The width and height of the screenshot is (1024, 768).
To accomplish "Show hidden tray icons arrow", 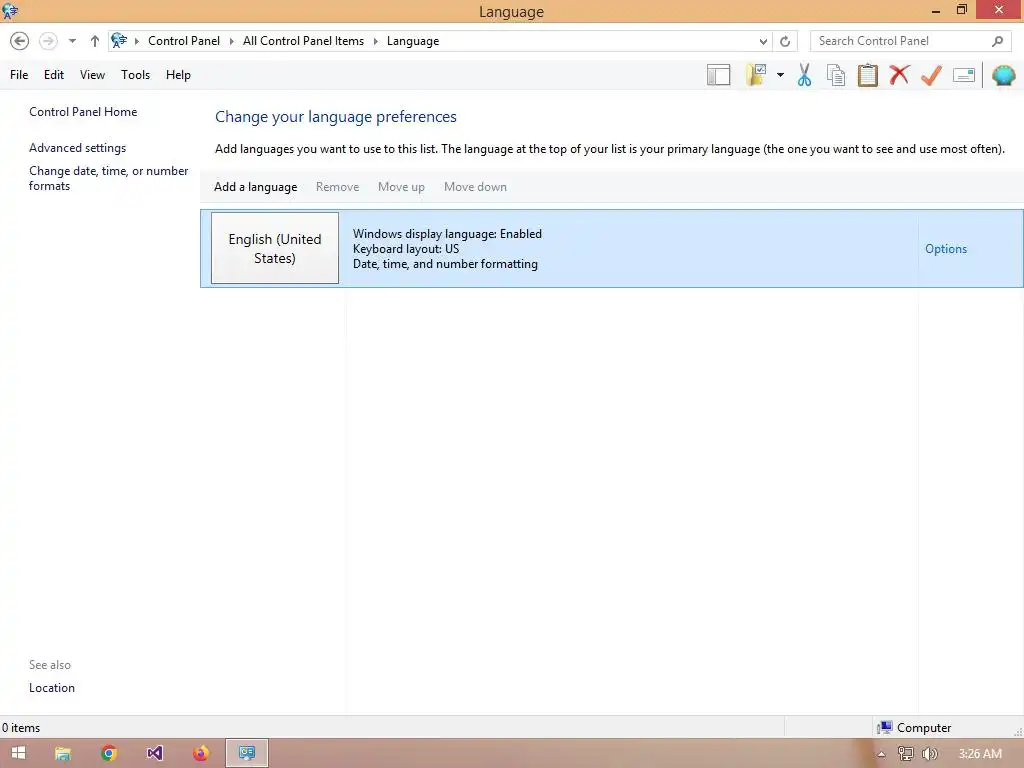I will (x=881, y=754).
